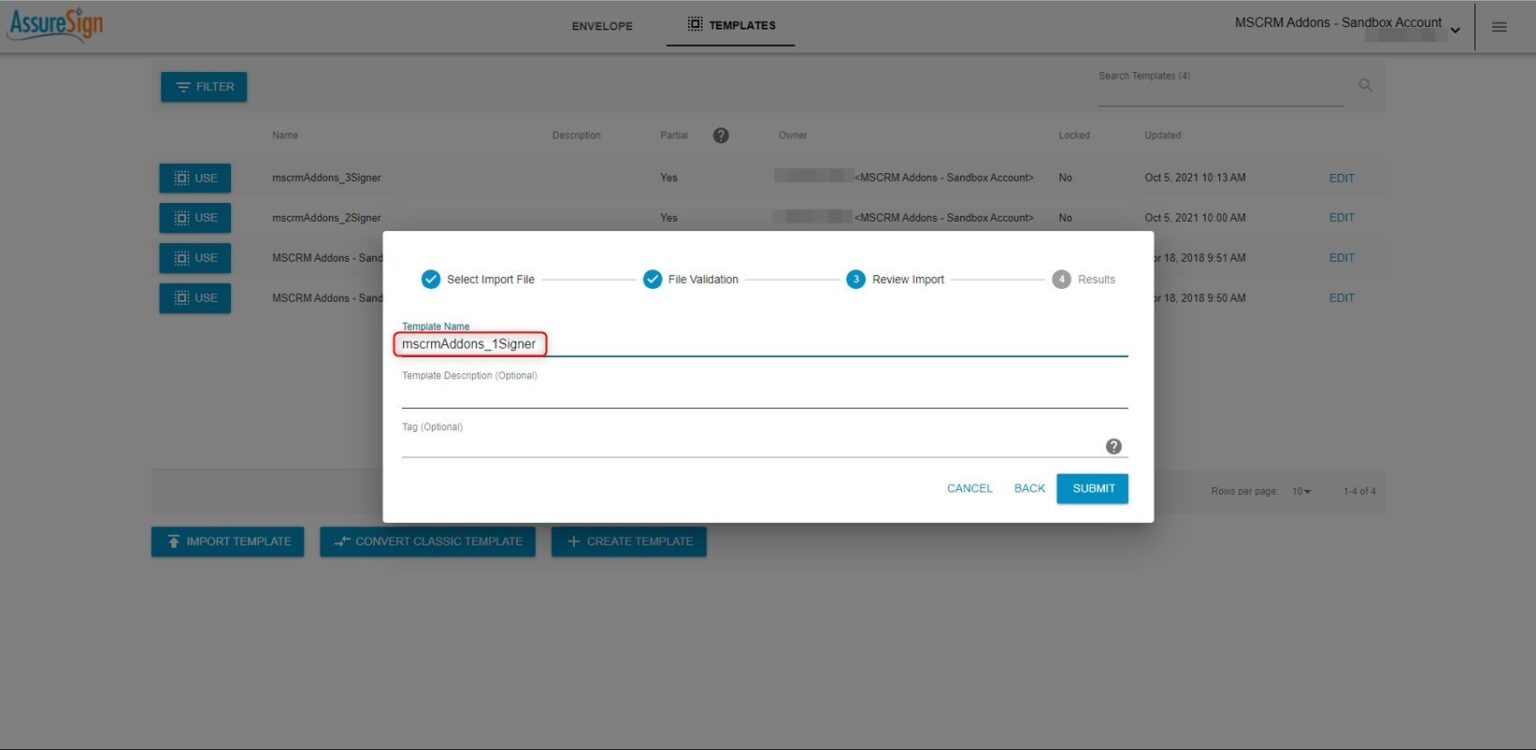Viewport: 1536px width, 750px height.
Task: Switch to the Envelope tab
Action: 601,26
